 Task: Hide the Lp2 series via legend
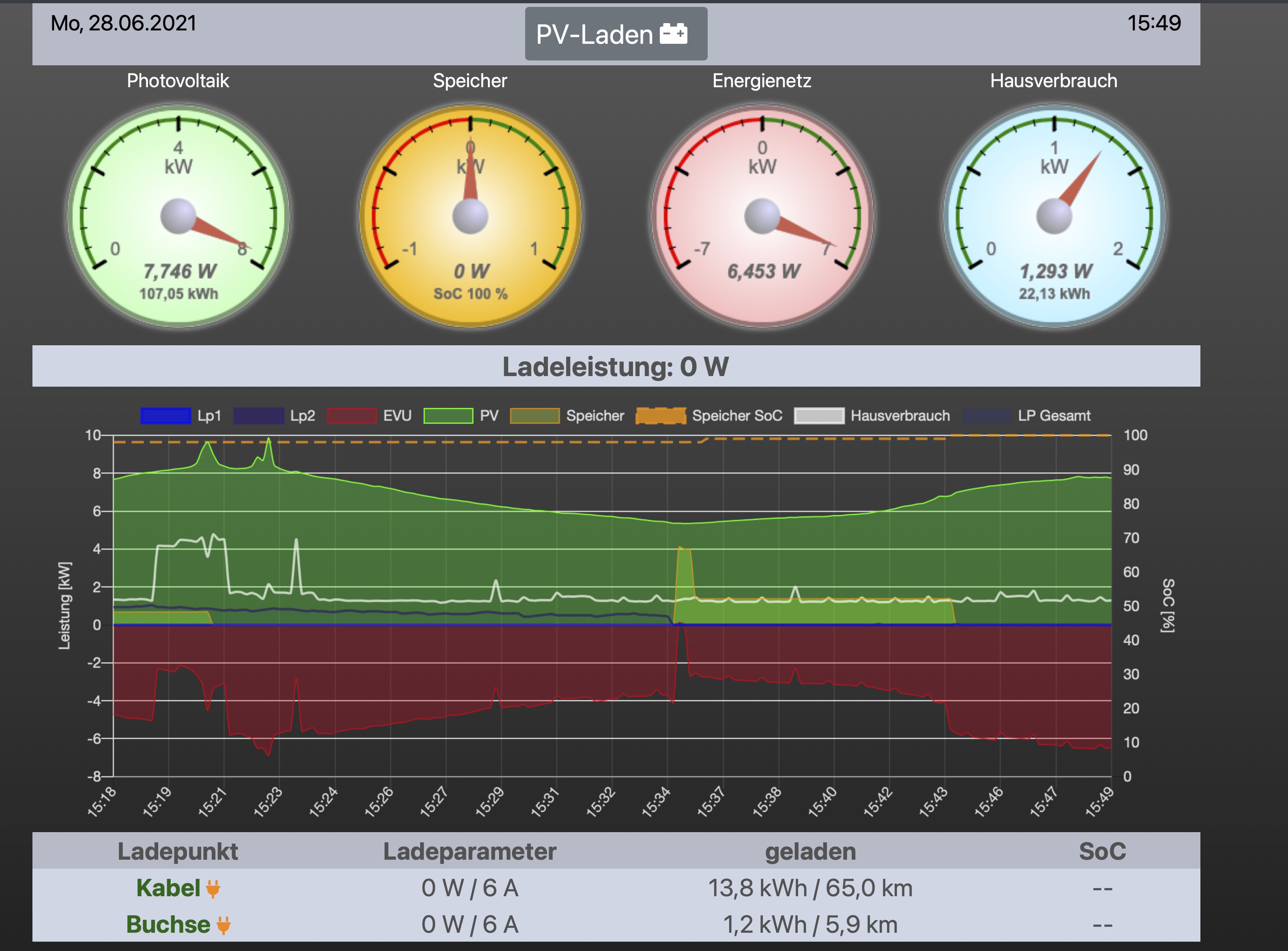[x=259, y=415]
